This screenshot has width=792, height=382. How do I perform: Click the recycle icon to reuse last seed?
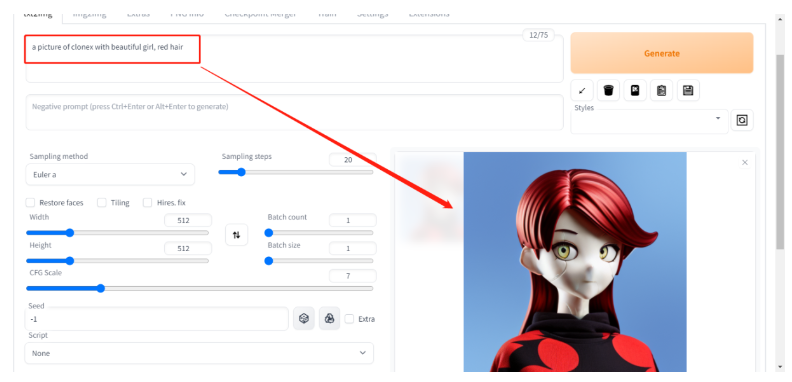click(329, 318)
